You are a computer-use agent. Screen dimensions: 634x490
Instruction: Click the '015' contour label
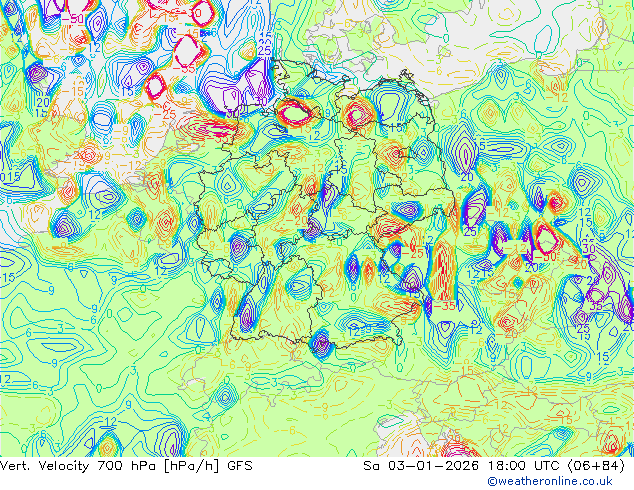coord(11,177)
